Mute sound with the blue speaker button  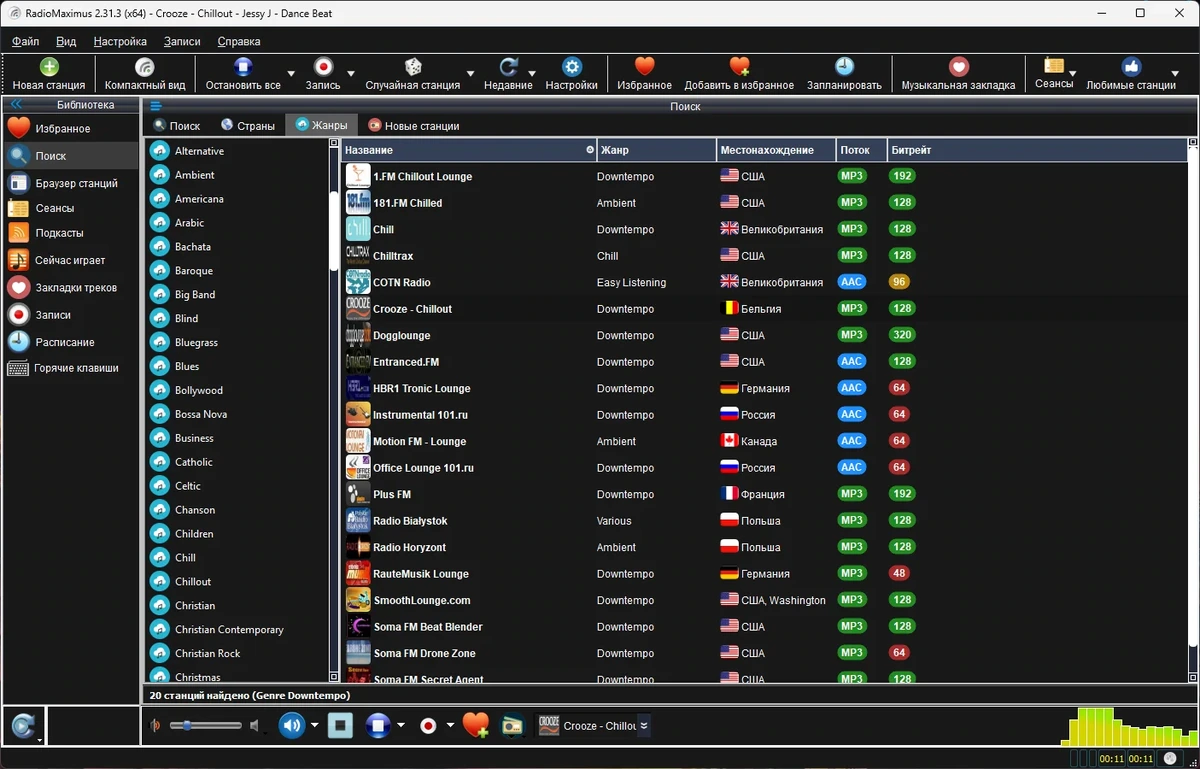[291, 725]
